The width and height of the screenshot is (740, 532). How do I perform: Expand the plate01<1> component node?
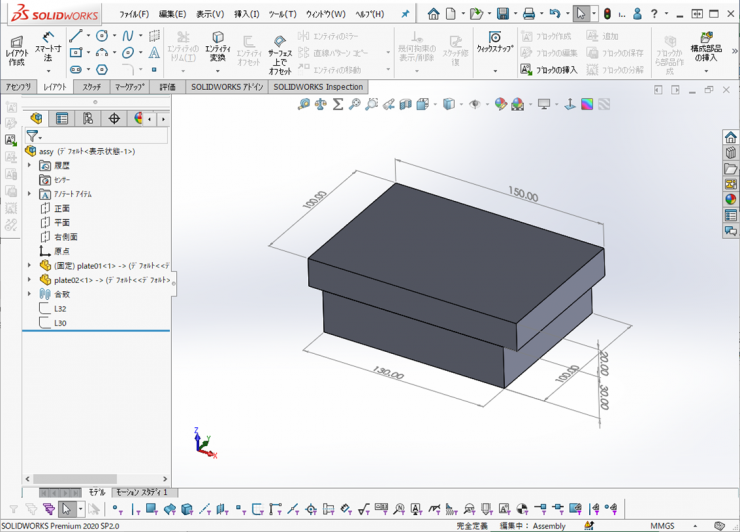click(30, 266)
